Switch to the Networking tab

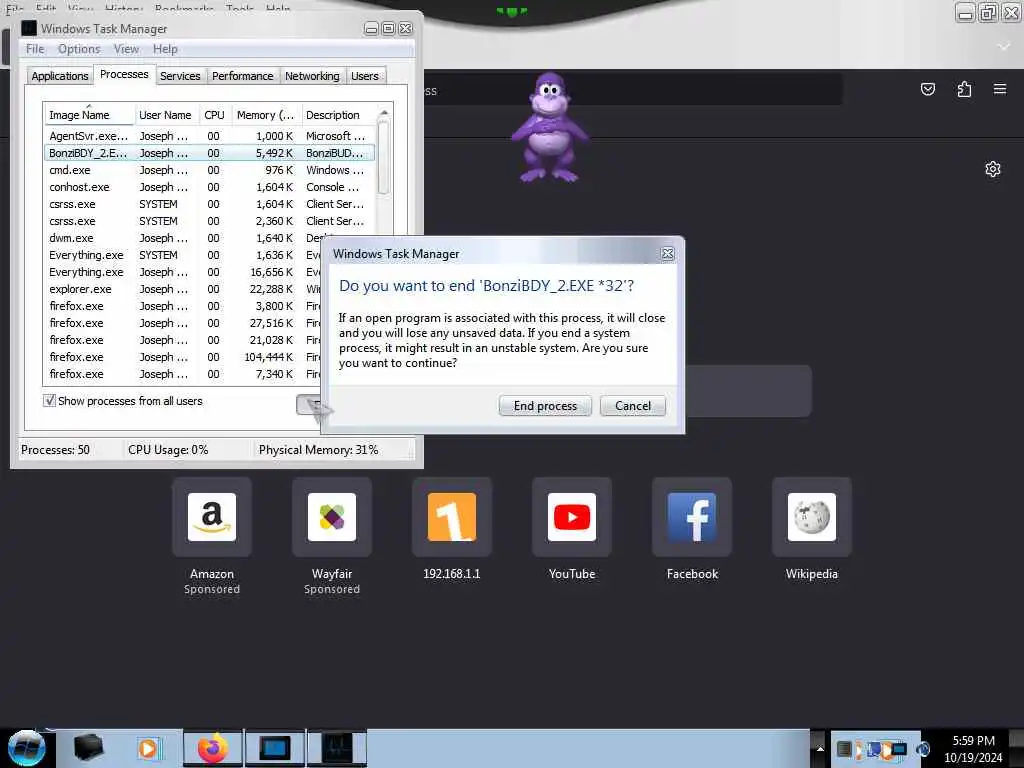(312, 76)
